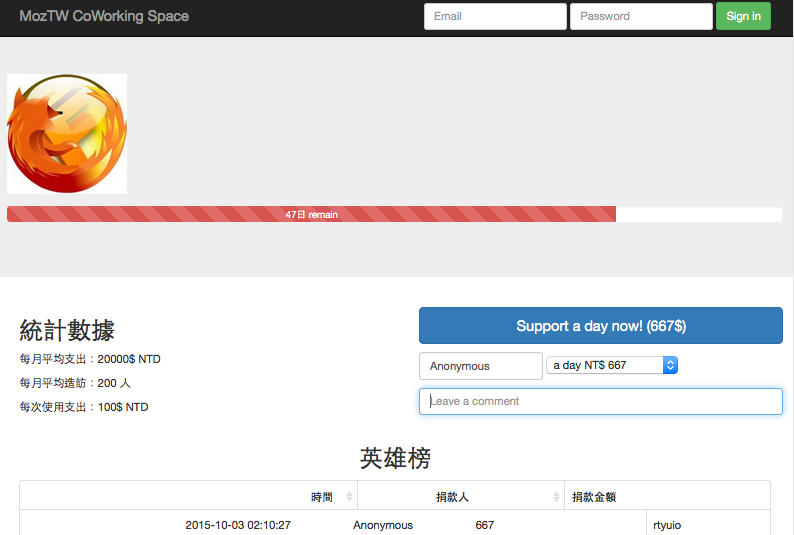Click the 英雄榜 heading

pos(395,459)
